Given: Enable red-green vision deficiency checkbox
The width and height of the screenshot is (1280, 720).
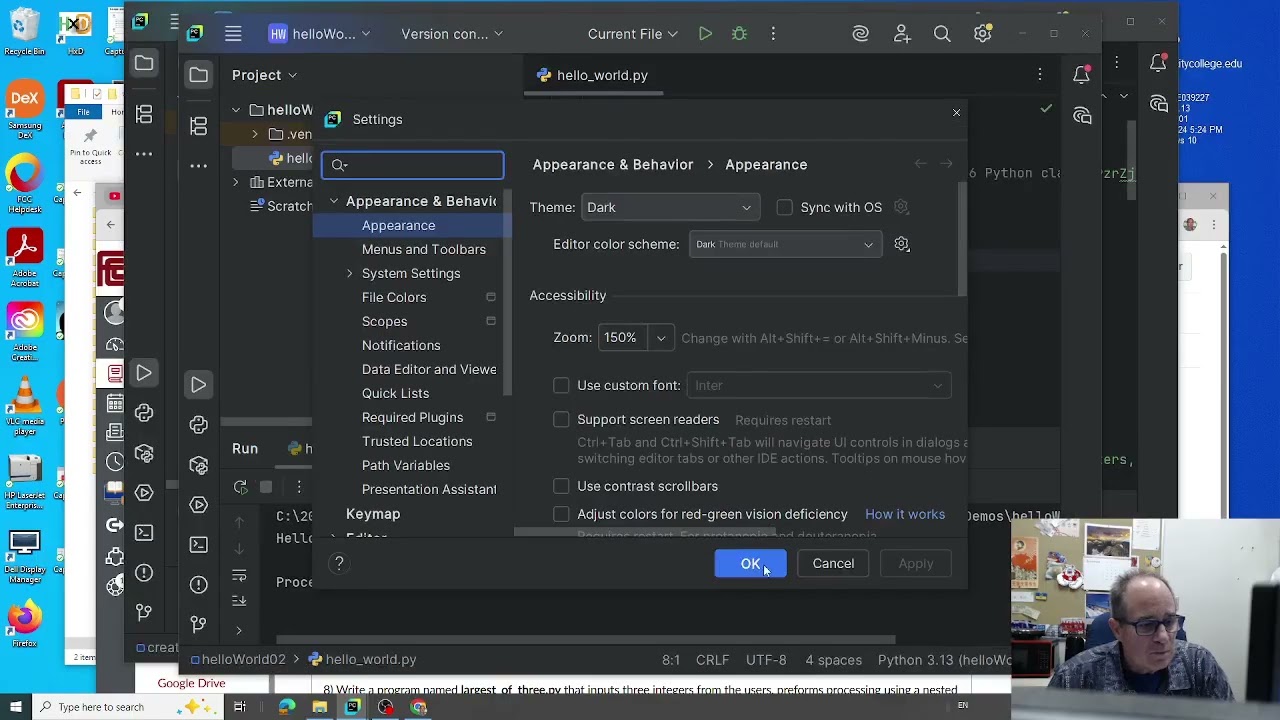Looking at the screenshot, I should (x=561, y=514).
